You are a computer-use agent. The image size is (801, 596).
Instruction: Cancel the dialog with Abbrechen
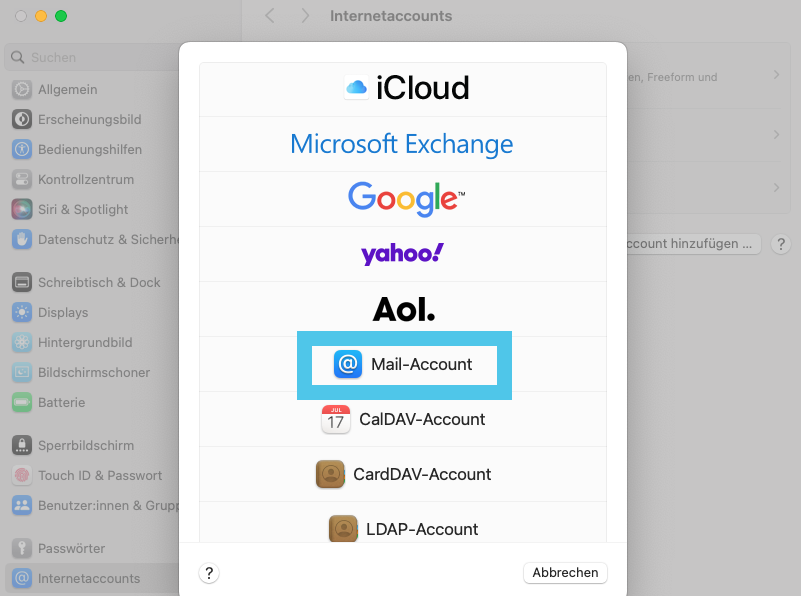click(565, 573)
